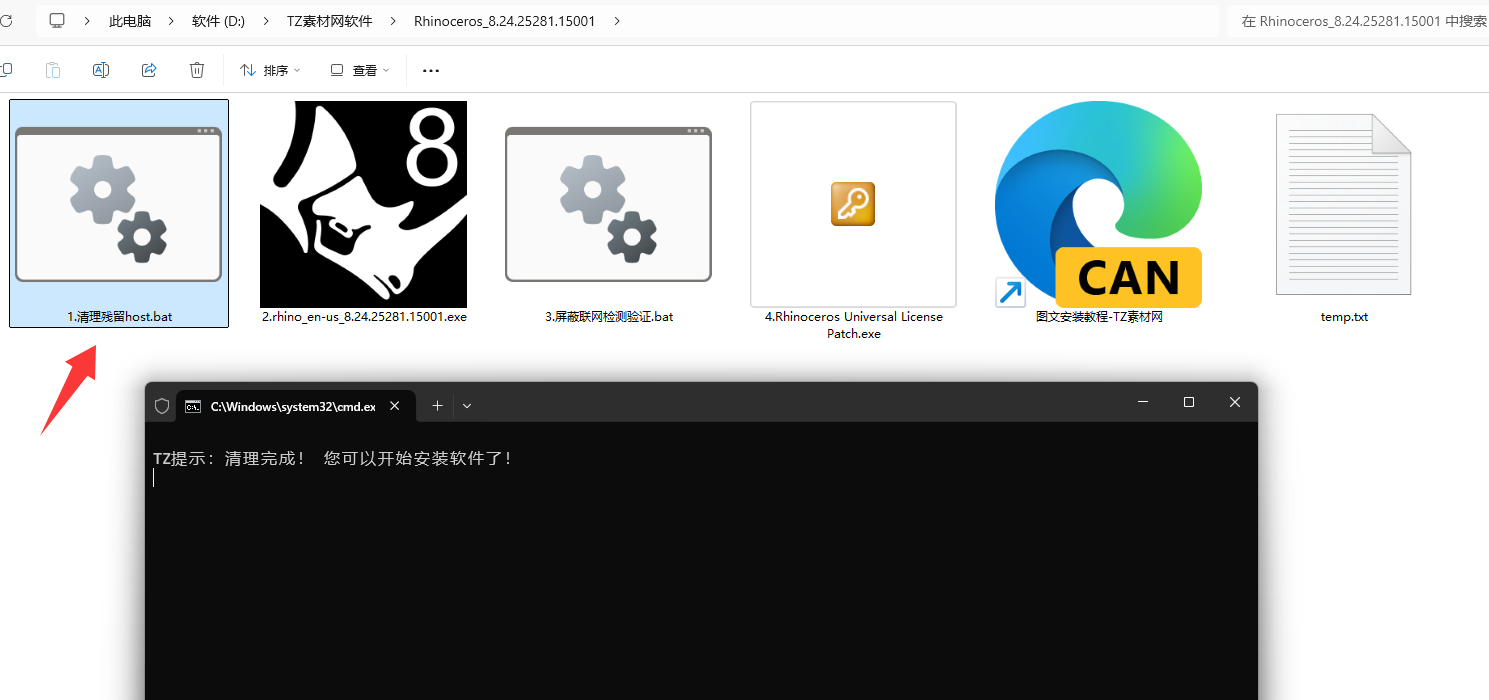Click the Delete (trash) icon

click(196, 70)
